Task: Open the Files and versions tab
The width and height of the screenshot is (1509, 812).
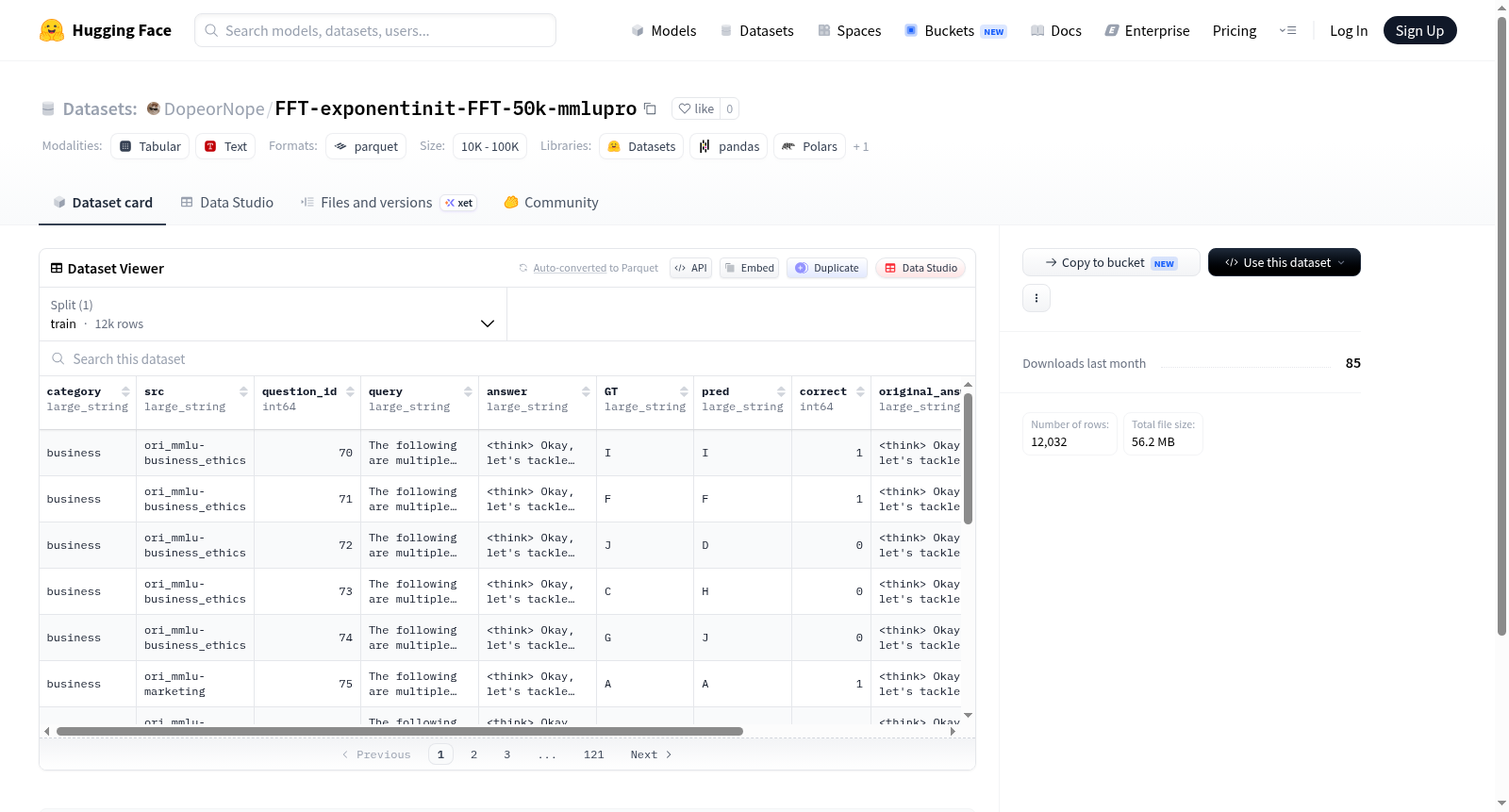Action: [389, 202]
